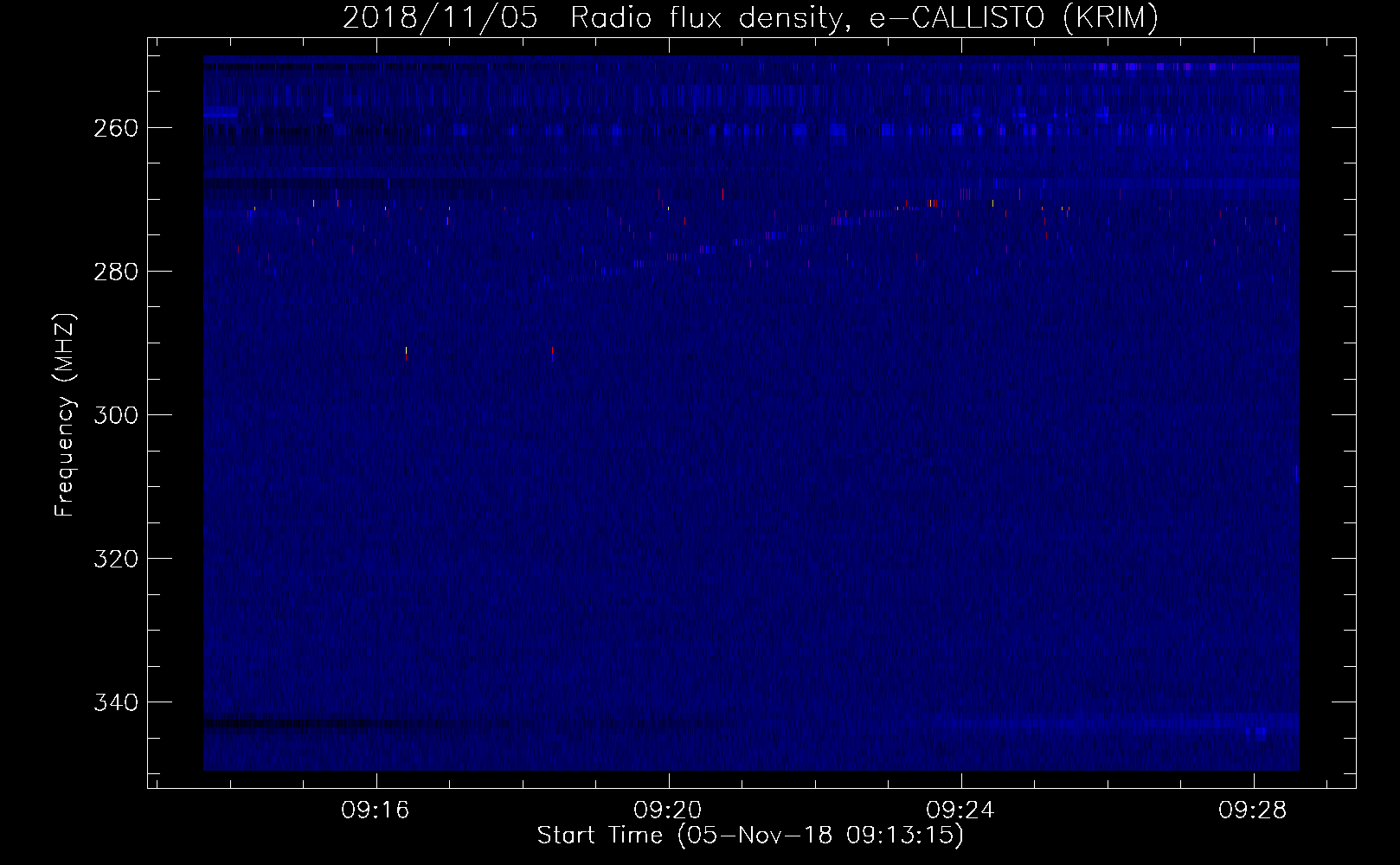Screen dimensions: 1400x865
Task: Click the 260 frequency tick label
Action: (115, 128)
